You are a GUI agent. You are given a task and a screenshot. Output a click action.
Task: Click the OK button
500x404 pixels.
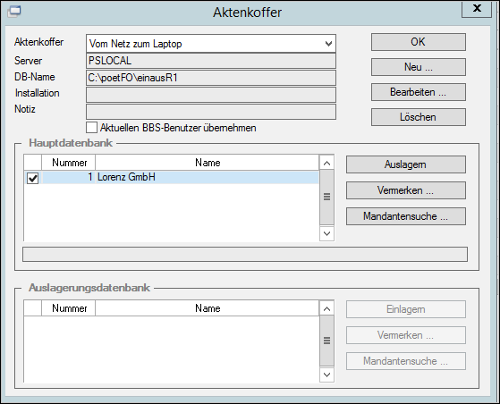click(x=418, y=42)
